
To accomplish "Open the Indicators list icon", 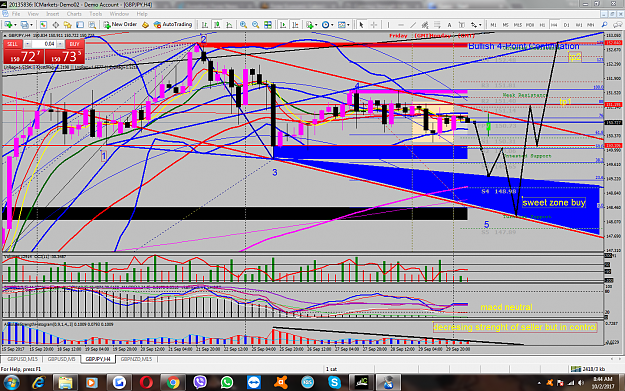I will tap(310, 25).
